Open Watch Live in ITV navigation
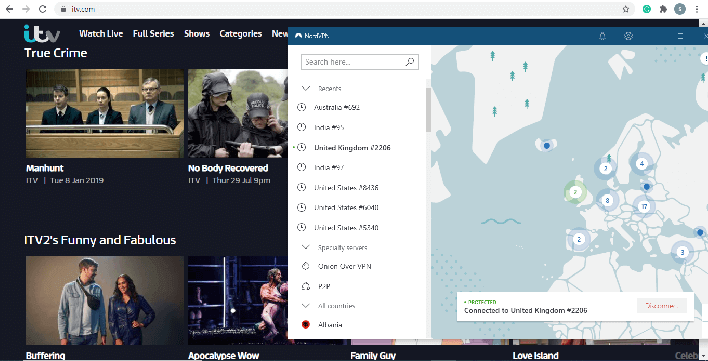The height and width of the screenshot is (361, 708). coord(101,34)
